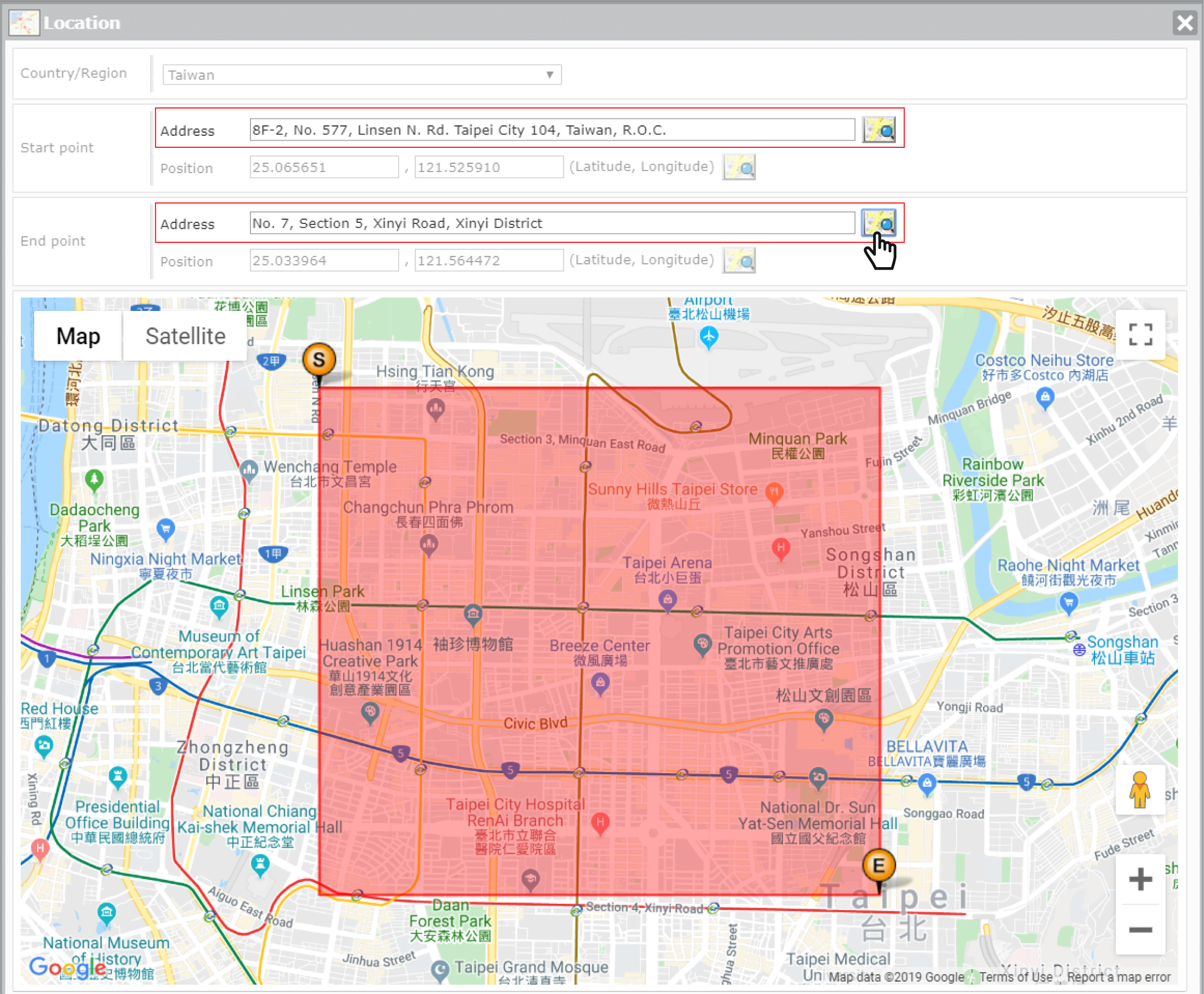Click Red House museum pin
1204x994 pixels.
tap(43, 746)
